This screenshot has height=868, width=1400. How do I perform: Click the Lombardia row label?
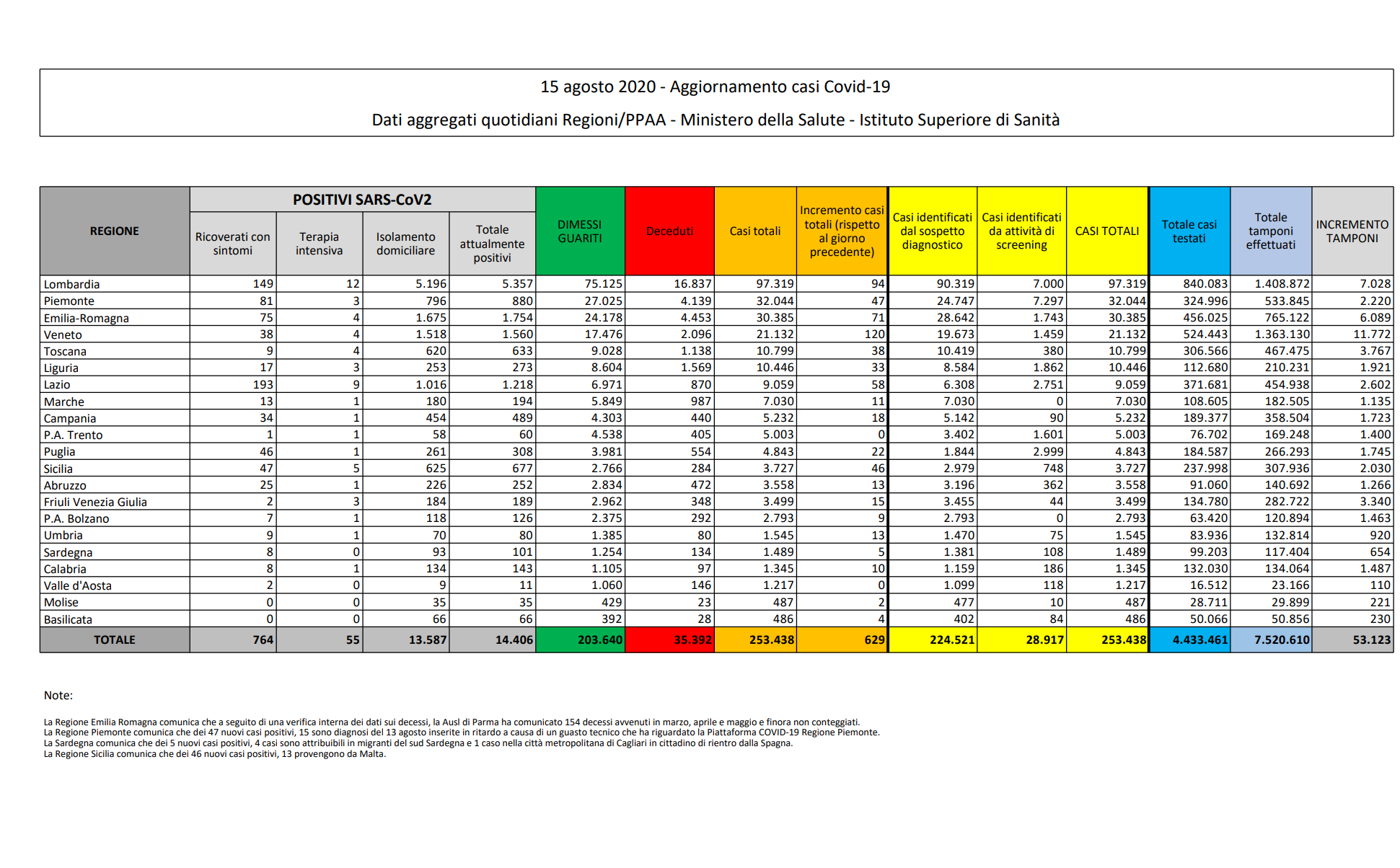[71, 284]
